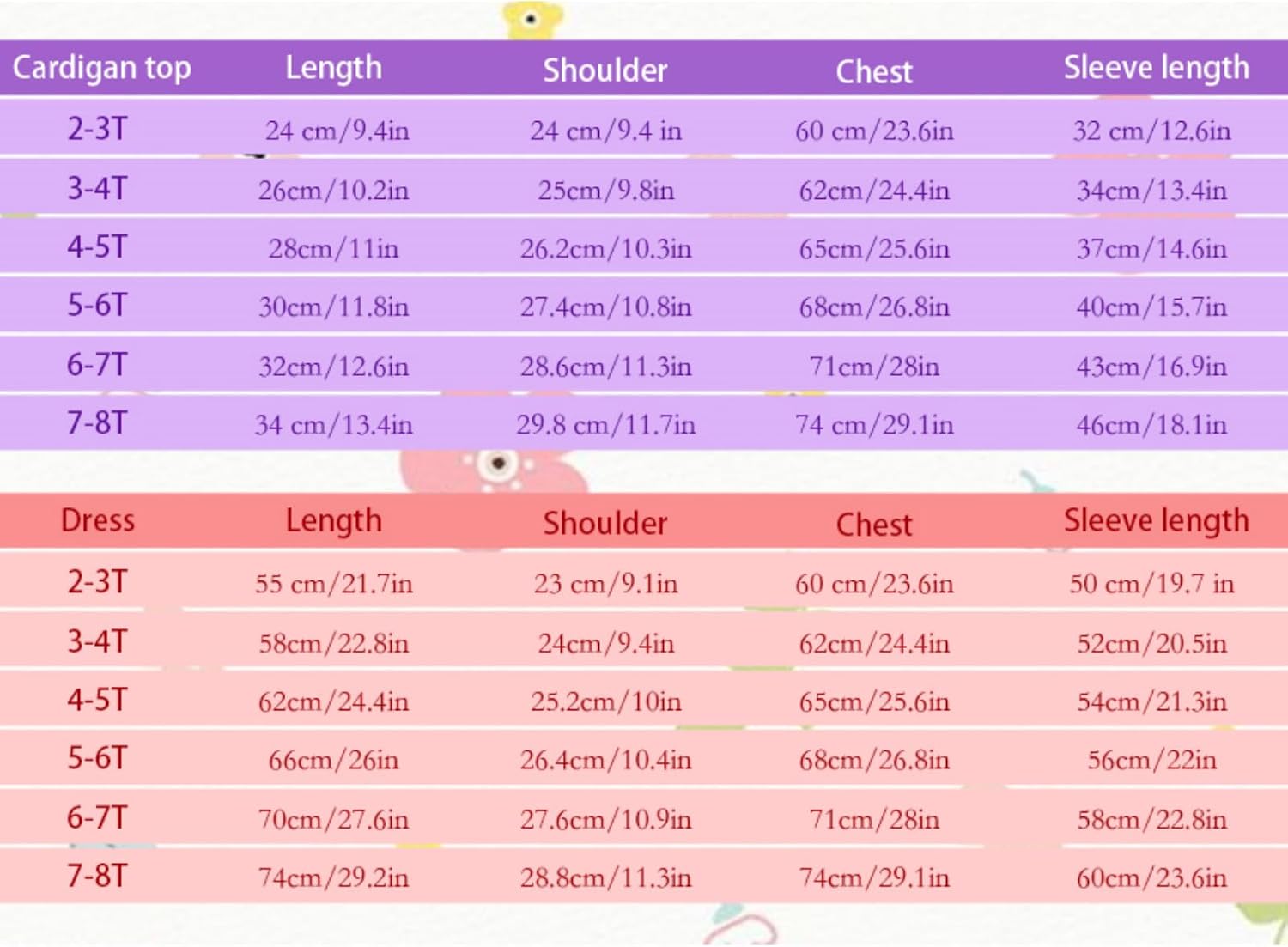The width and height of the screenshot is (1288, 947).
Task: Select the "26.2cm/10.3in" shoulder cell
Action: tap(605, 249)
